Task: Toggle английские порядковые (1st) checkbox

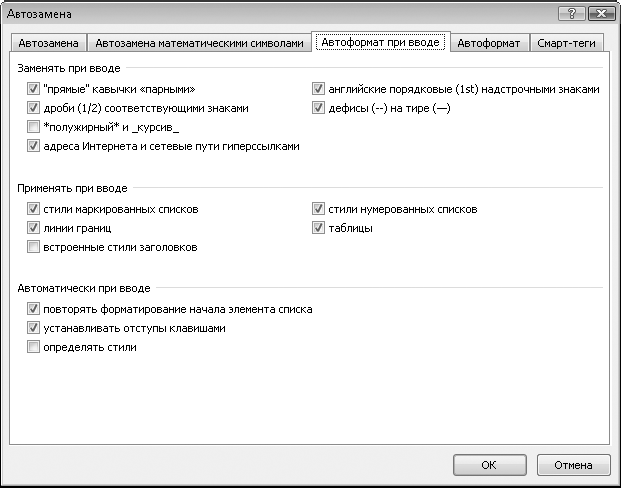Action: (318, 89)
